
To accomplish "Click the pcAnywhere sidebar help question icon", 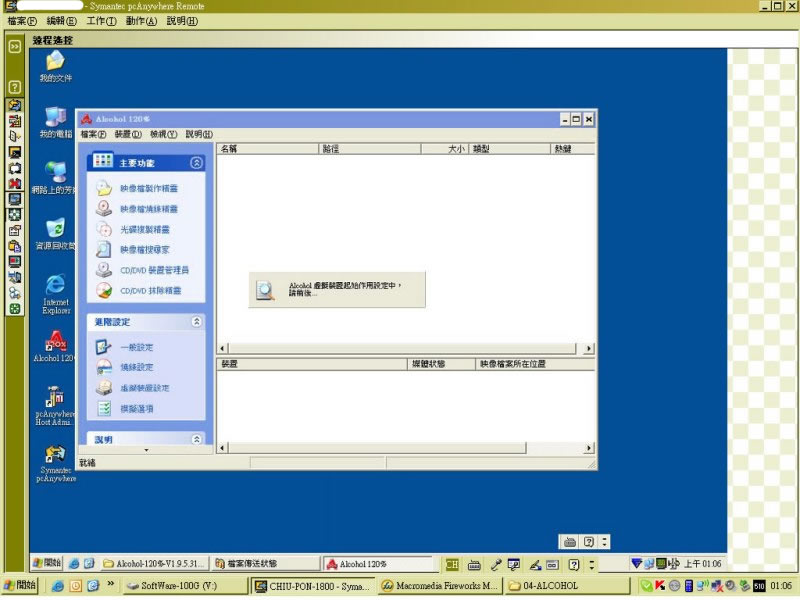I will (15, 87).
